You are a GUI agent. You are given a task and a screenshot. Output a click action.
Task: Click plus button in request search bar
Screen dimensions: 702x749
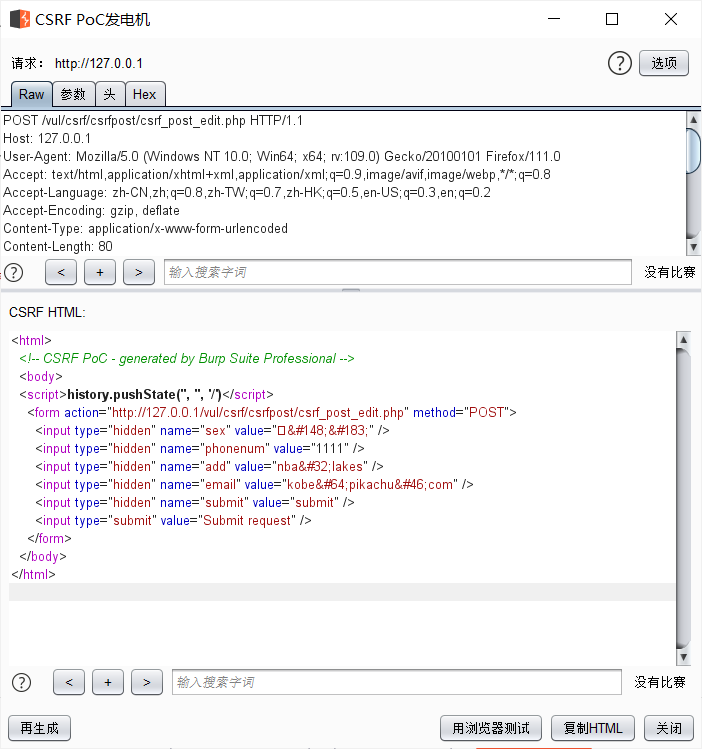point(100,272)
